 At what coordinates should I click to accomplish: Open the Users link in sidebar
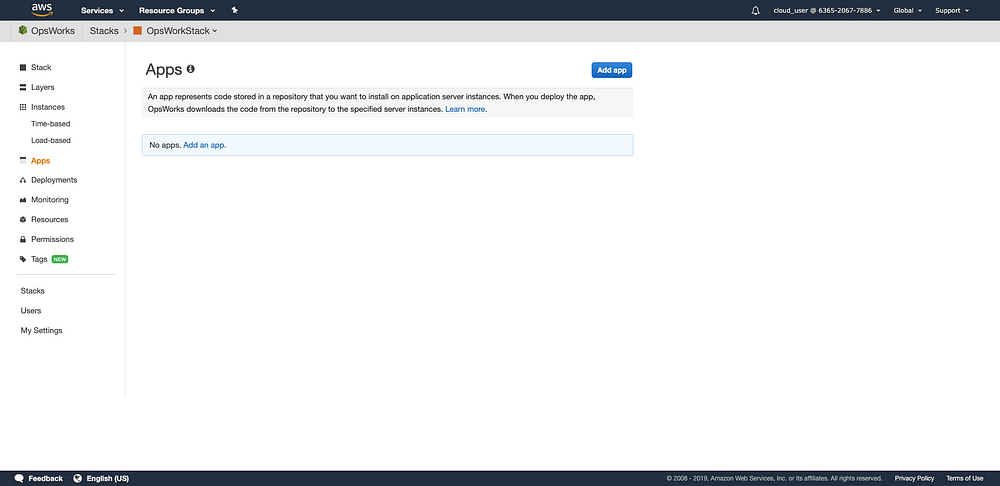pyautogui.click(x=31, y=311)
